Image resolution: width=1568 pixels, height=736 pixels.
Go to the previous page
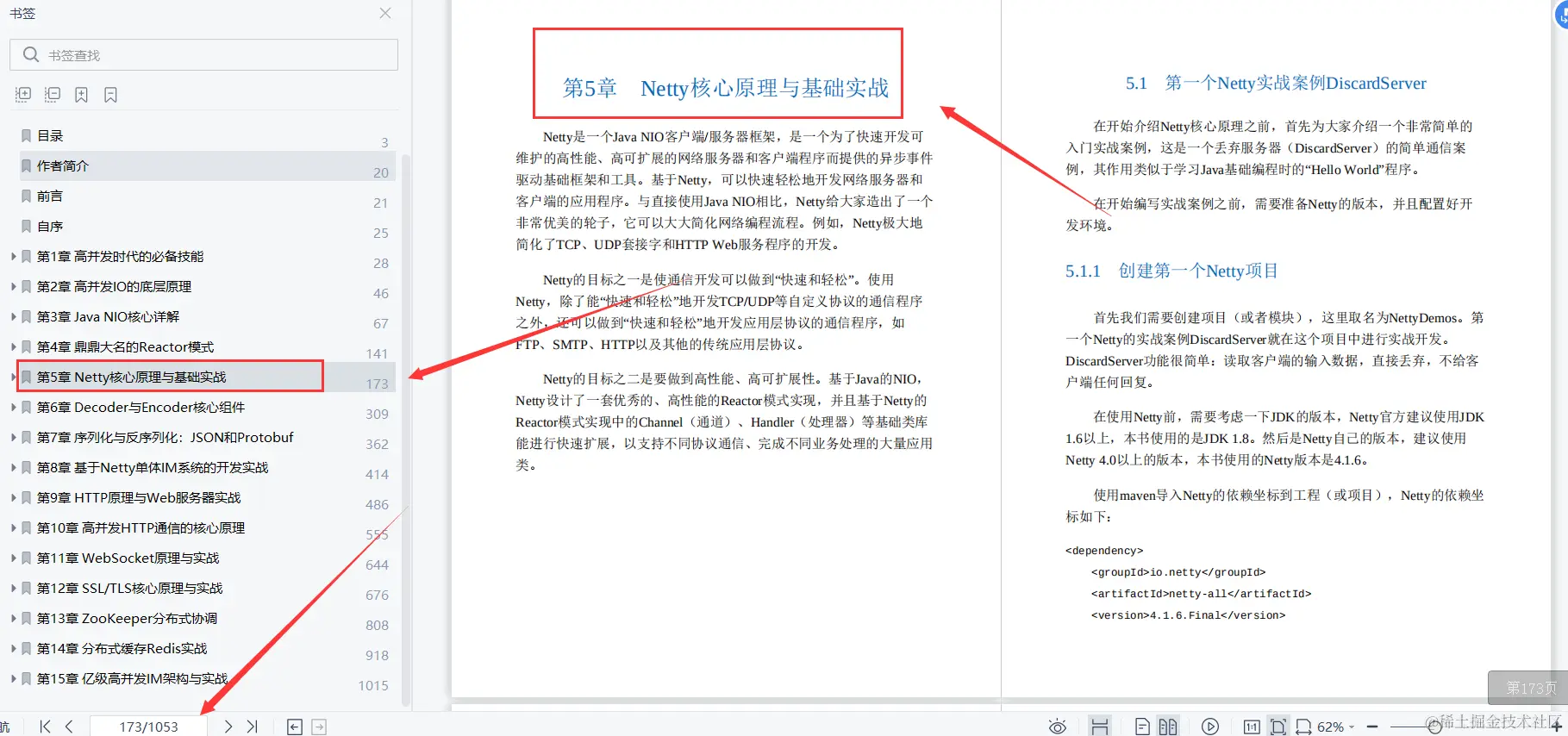pos(69,727)
